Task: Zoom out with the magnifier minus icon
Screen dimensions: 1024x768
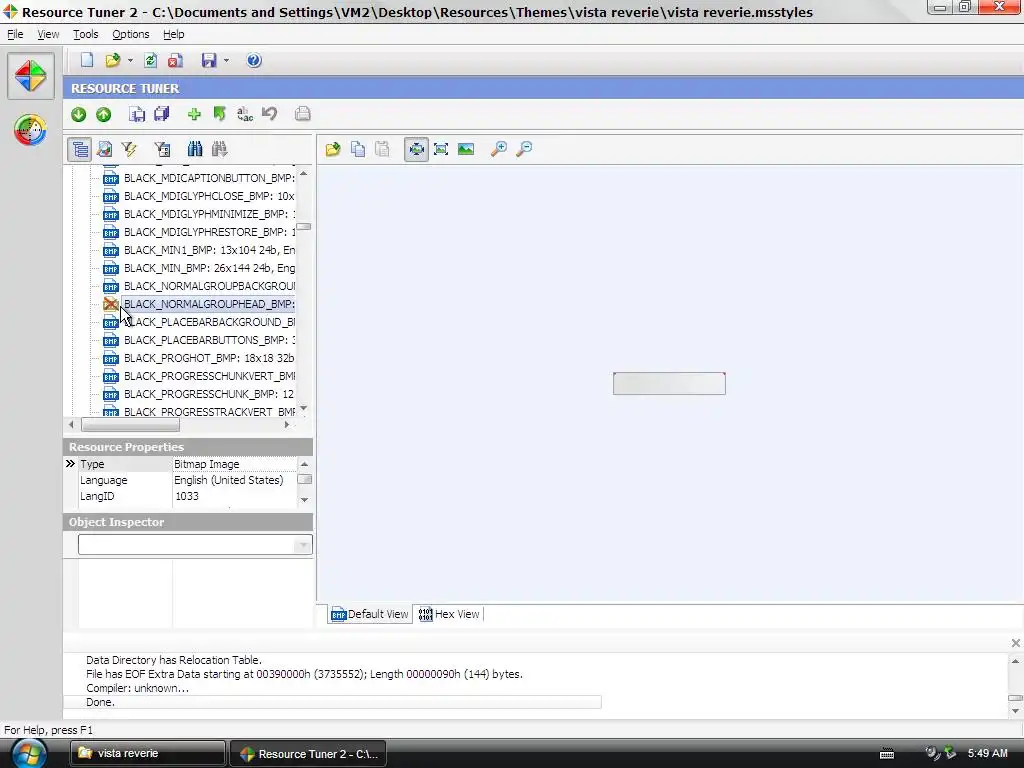Action: tap(524, 150)
